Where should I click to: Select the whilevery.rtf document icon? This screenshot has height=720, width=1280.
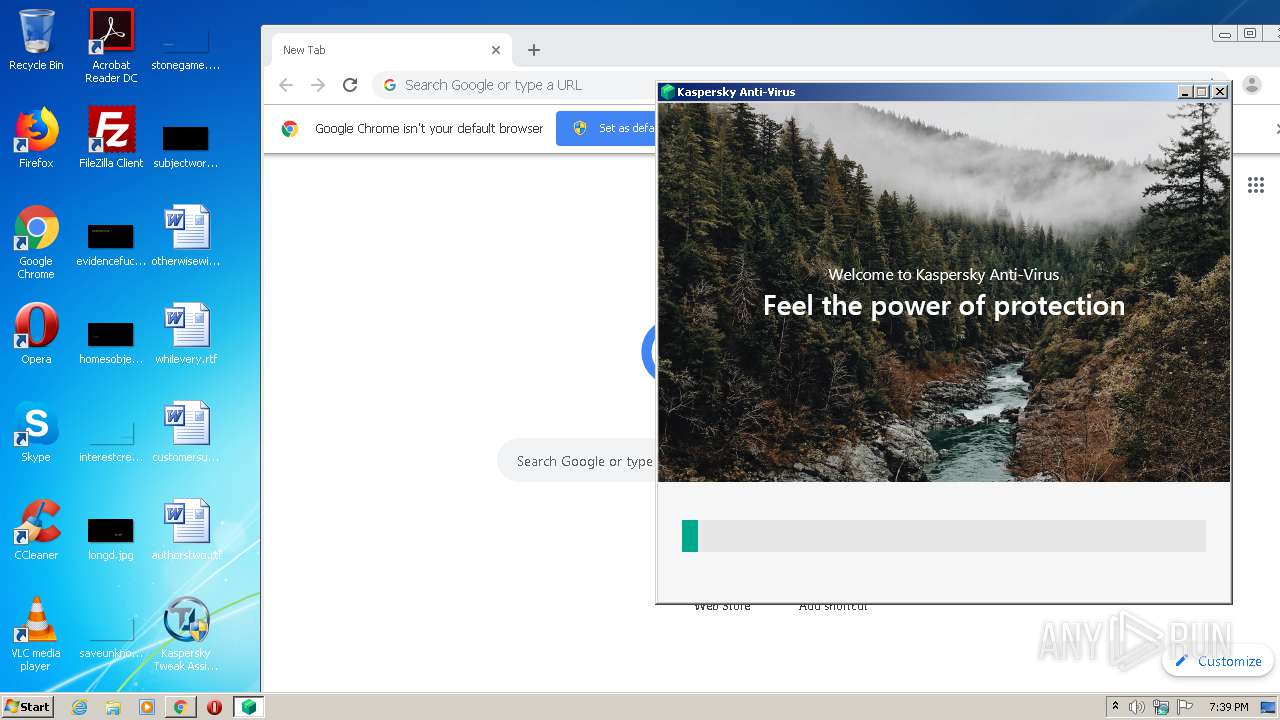(186, 334)
